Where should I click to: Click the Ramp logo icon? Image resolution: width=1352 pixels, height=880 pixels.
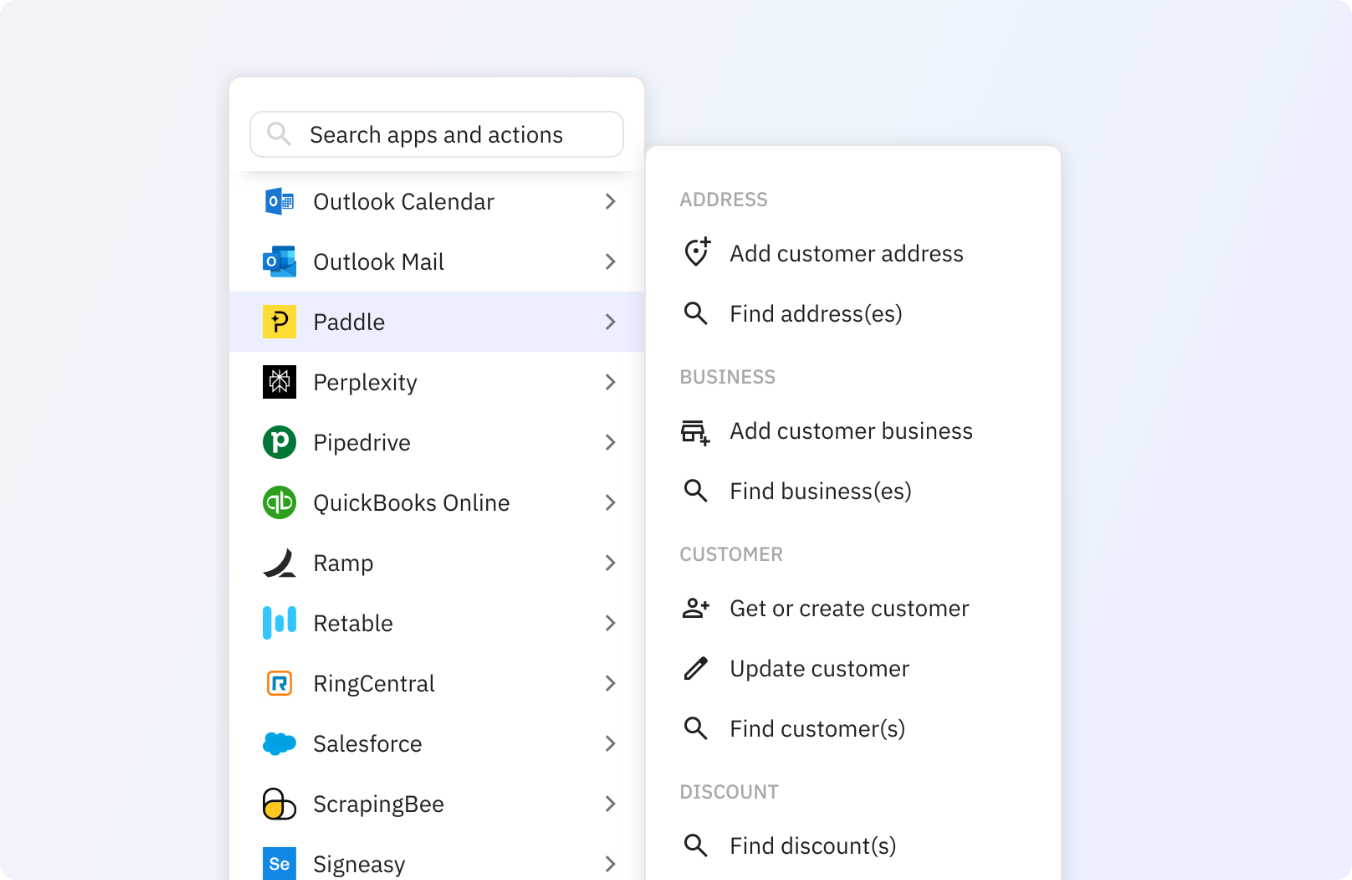(279, 563)
